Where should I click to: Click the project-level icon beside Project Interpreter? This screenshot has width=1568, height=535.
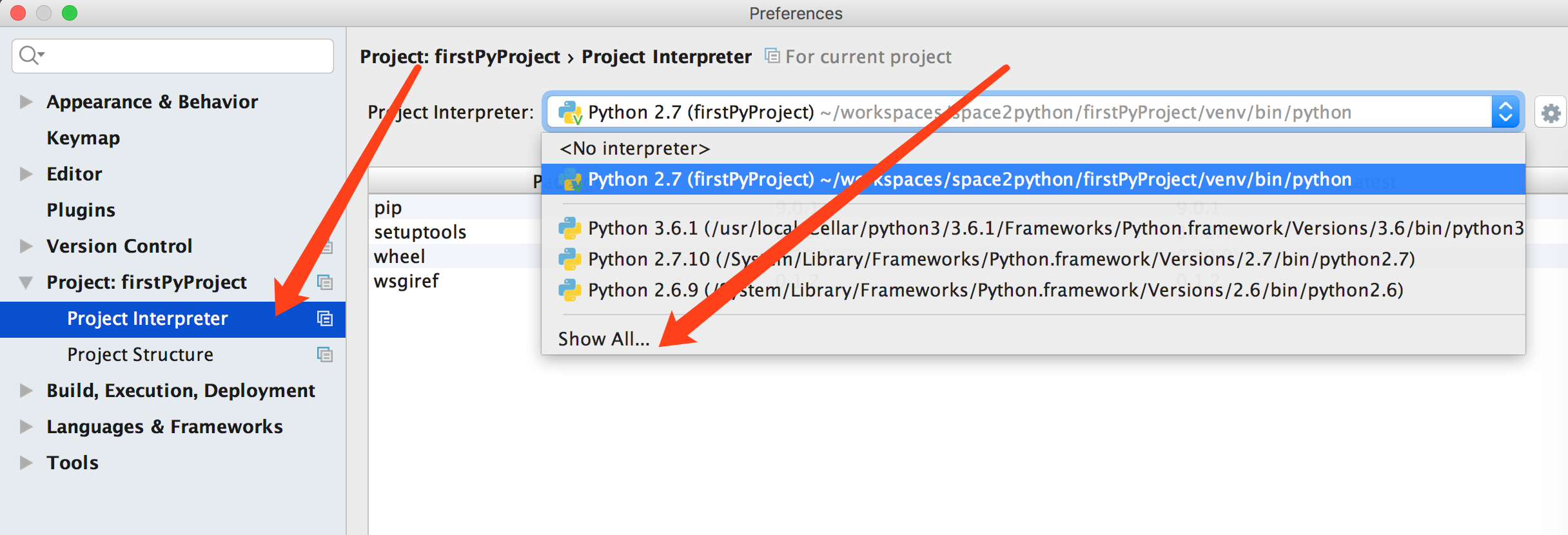pos(325,318)
